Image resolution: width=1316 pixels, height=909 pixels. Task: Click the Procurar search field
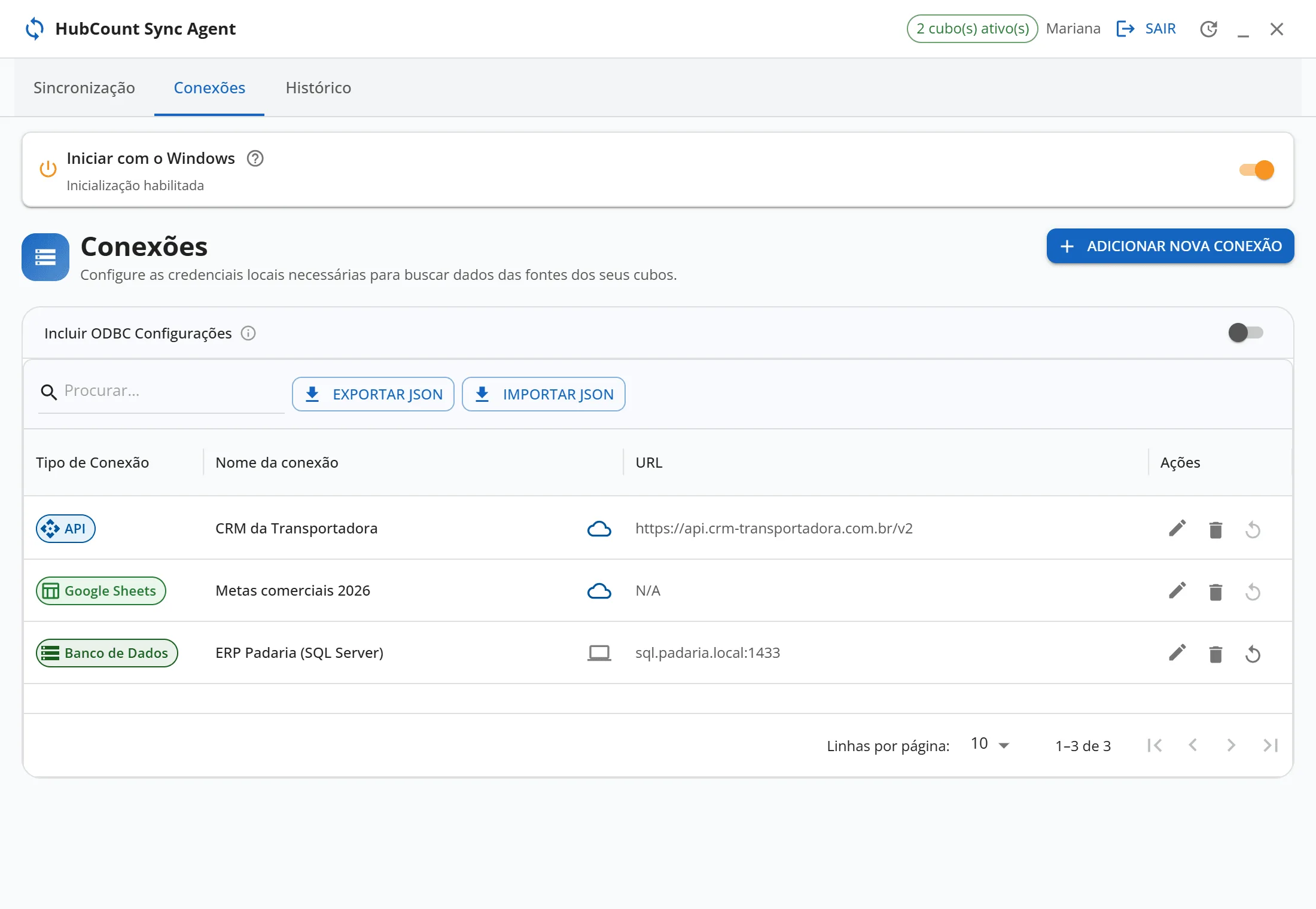pos(162,391)
